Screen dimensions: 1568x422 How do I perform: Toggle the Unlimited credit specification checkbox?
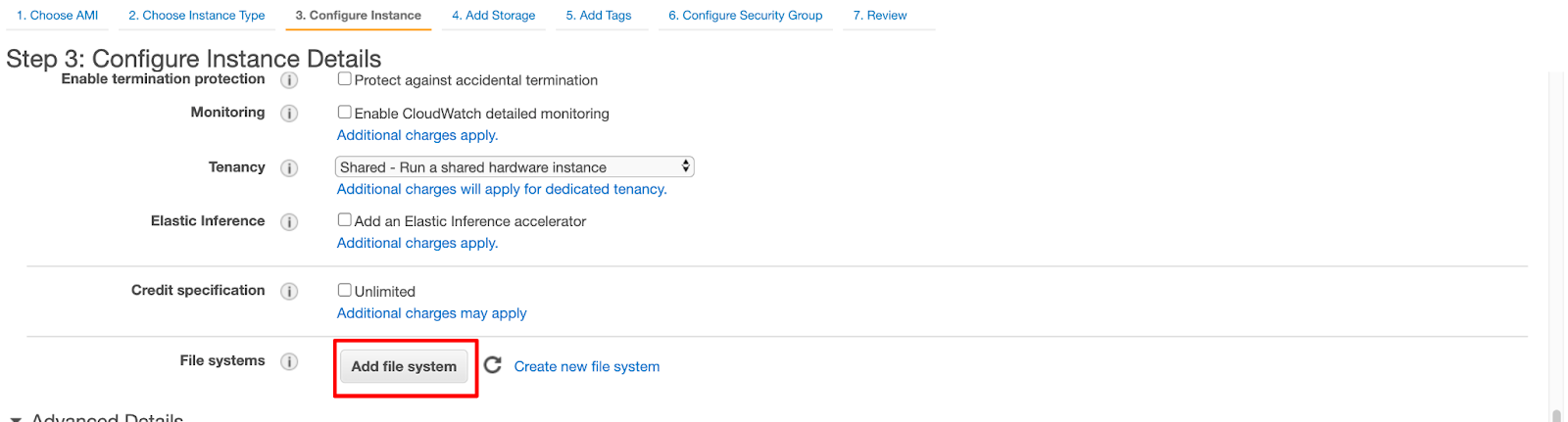click(345, 291)
